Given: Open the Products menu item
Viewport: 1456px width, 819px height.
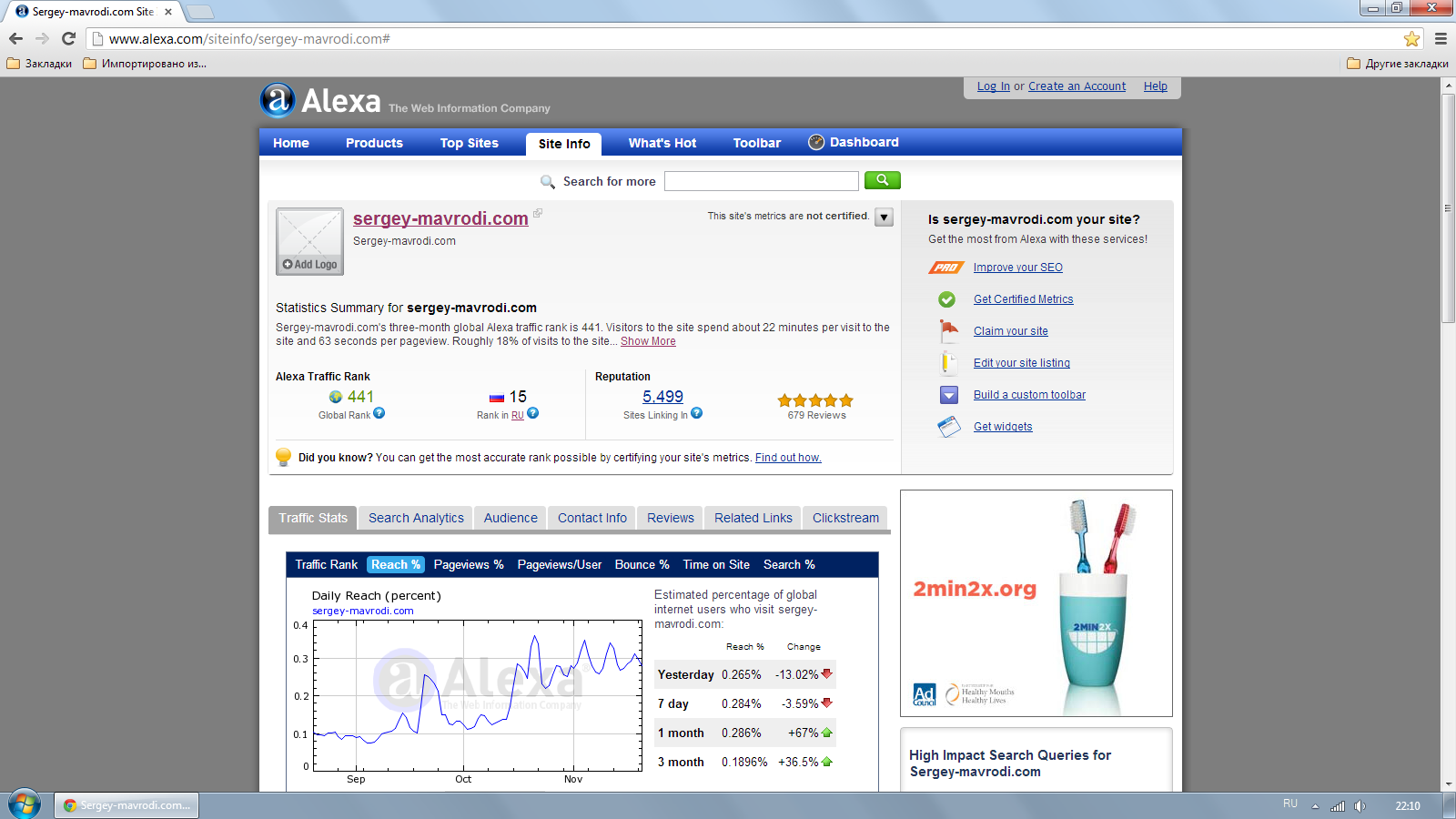Looking at the screenshot, I should (x=374, y=143).
